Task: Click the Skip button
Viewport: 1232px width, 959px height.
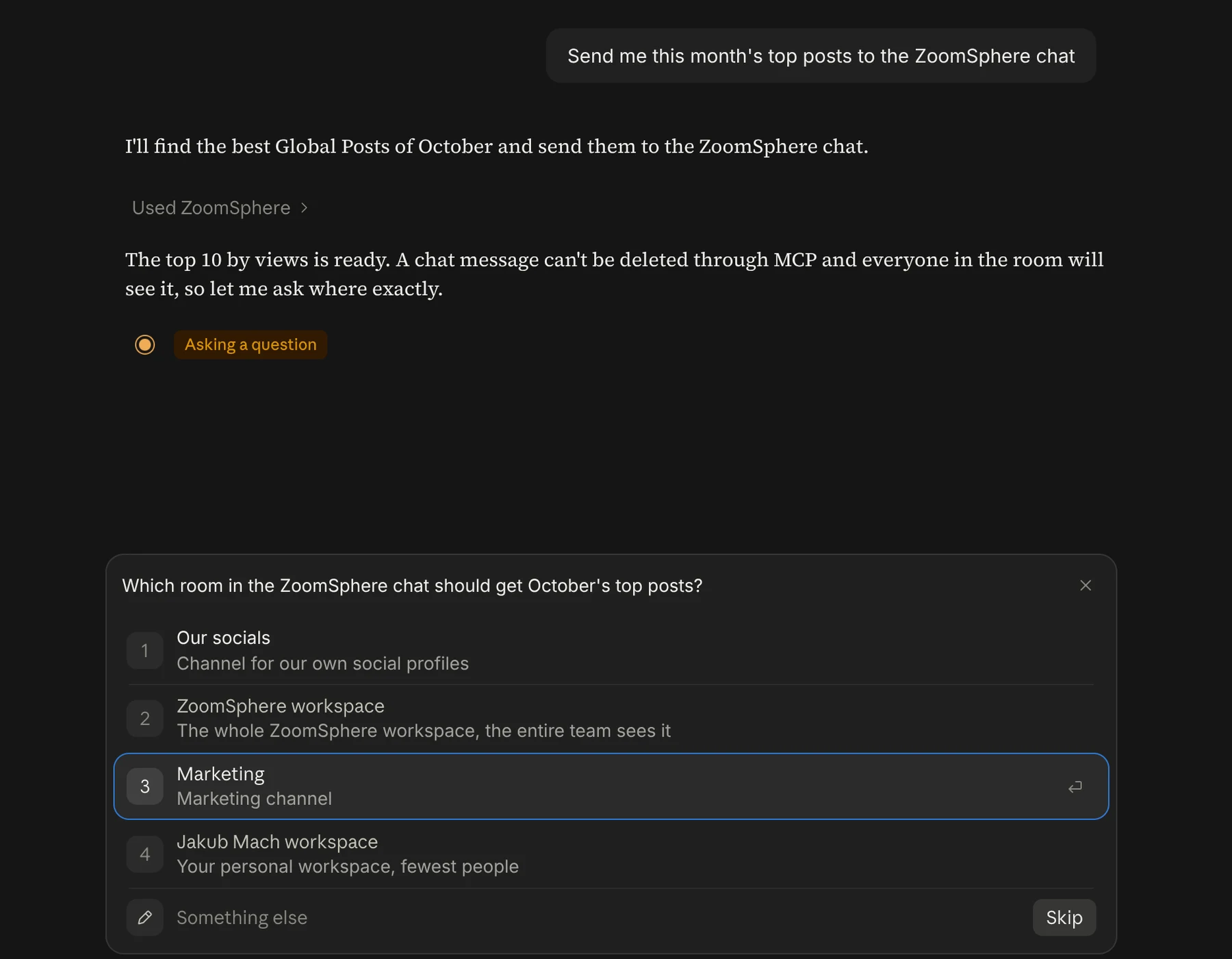Action: point(1064,917)
